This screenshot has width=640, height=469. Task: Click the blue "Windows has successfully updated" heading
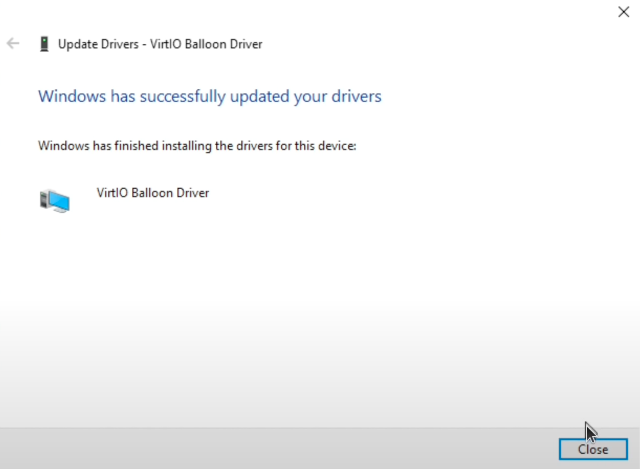[x=209, y=97]
